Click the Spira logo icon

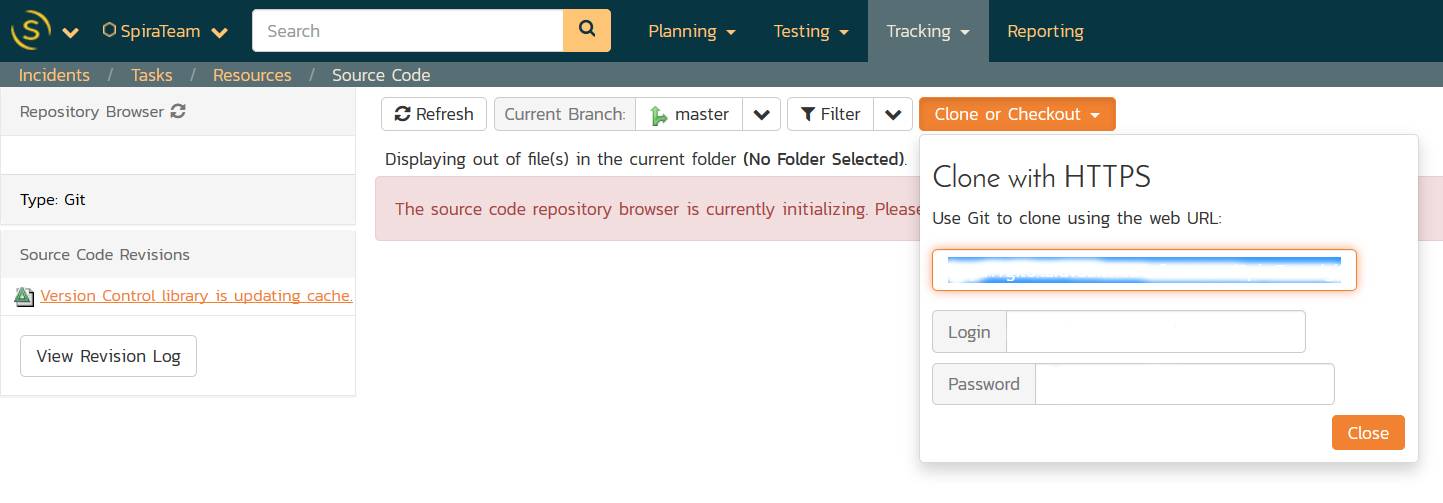(x=30, y=31)
